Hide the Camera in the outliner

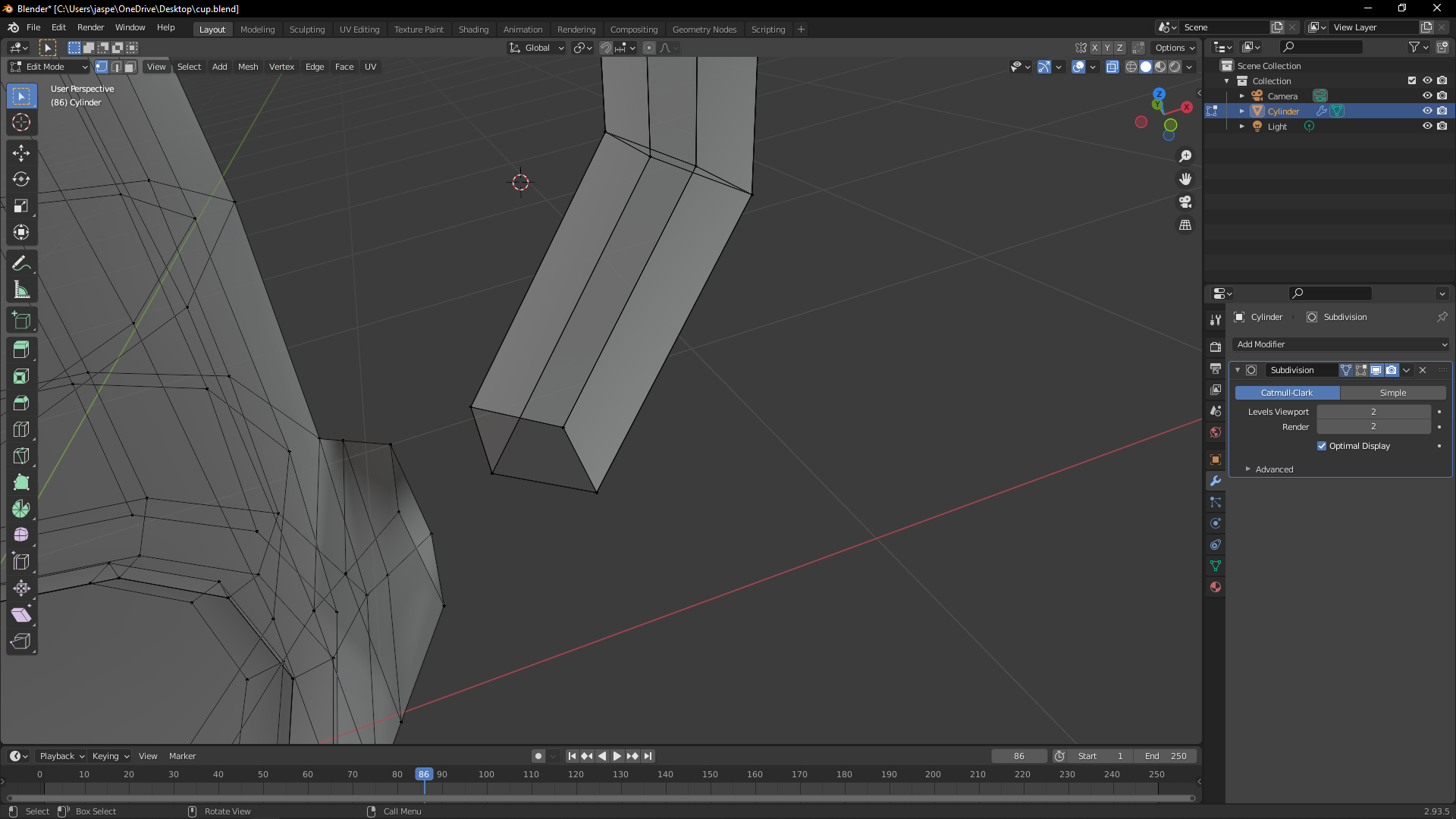coord(1426,96)
